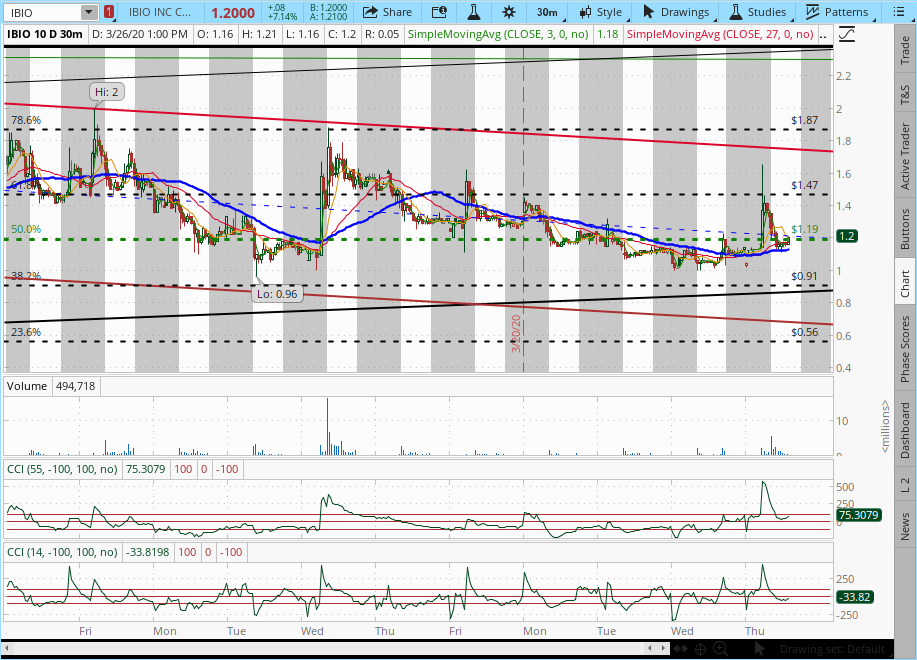Screen dimensions: 917x660
Task: Open the symbol history dropdown arrow
Action: 89,12
